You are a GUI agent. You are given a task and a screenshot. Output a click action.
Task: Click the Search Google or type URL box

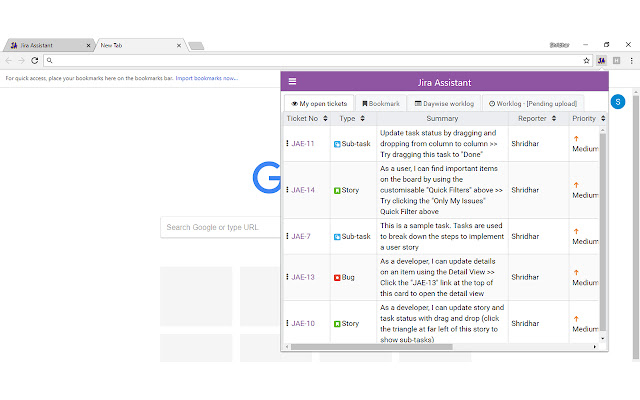[220, 227]
